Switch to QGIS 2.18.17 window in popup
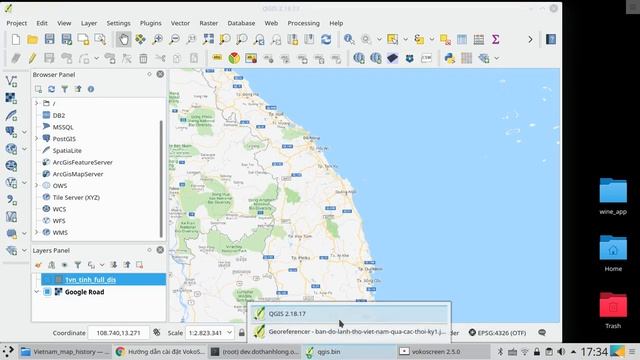Image resolution: width=640 pixels, height=360 pixels. [x=350, y=313]
